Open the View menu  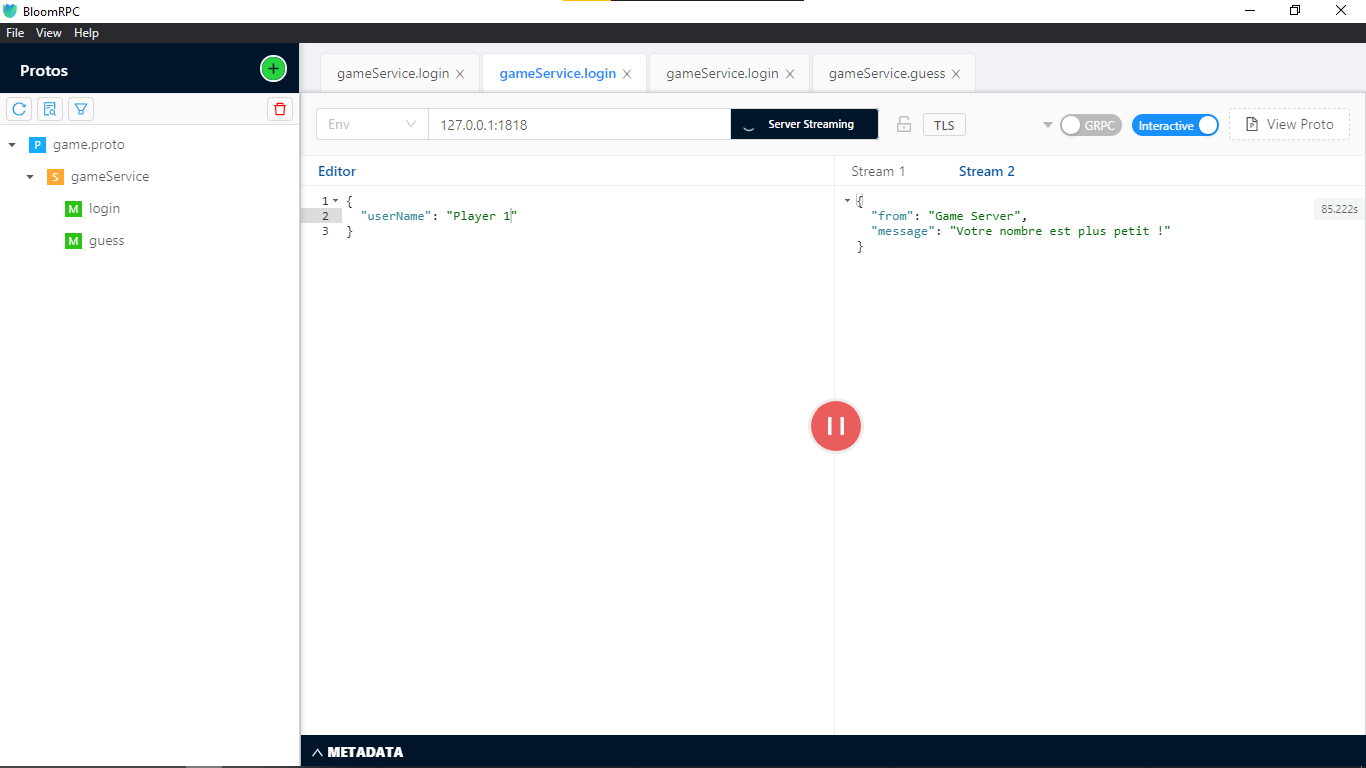point(48,32)
